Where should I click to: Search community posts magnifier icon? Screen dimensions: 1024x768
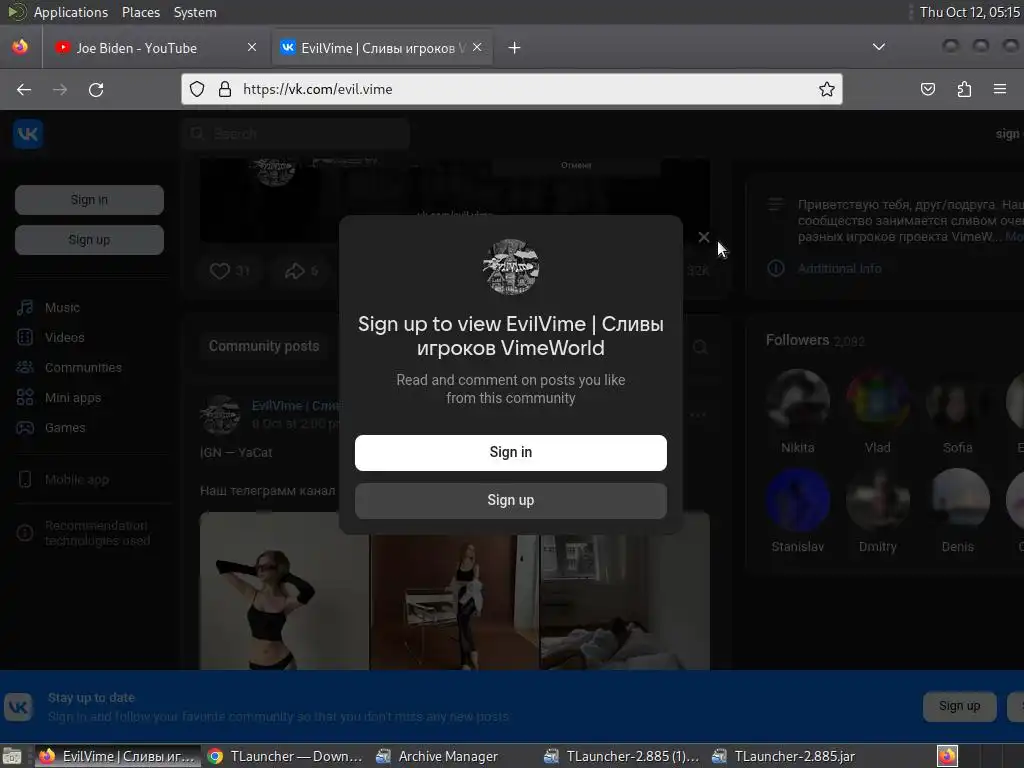coord(700,347)
